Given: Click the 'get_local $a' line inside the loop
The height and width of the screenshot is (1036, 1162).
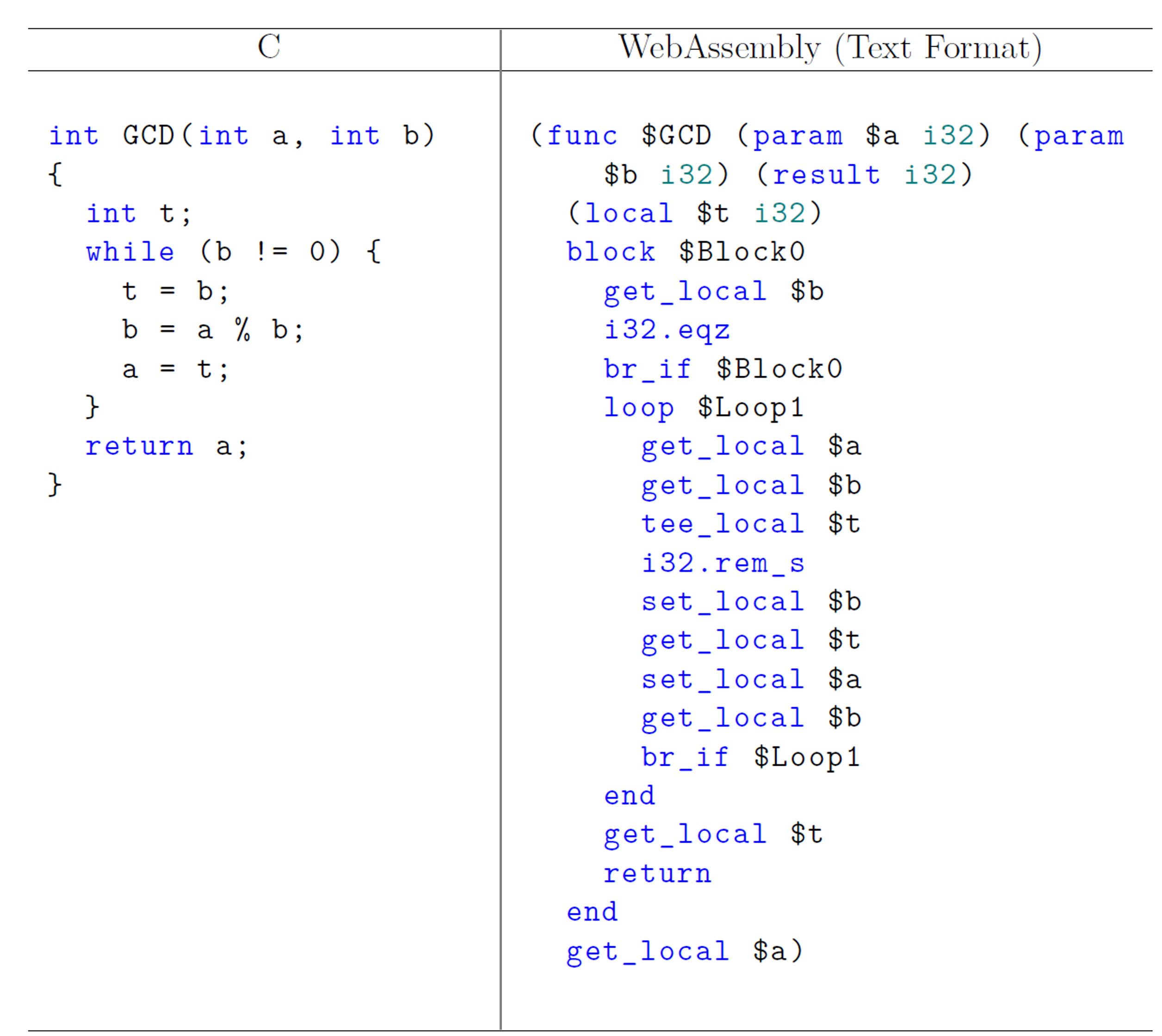Looking at the screenshot, I should (751, 447).
